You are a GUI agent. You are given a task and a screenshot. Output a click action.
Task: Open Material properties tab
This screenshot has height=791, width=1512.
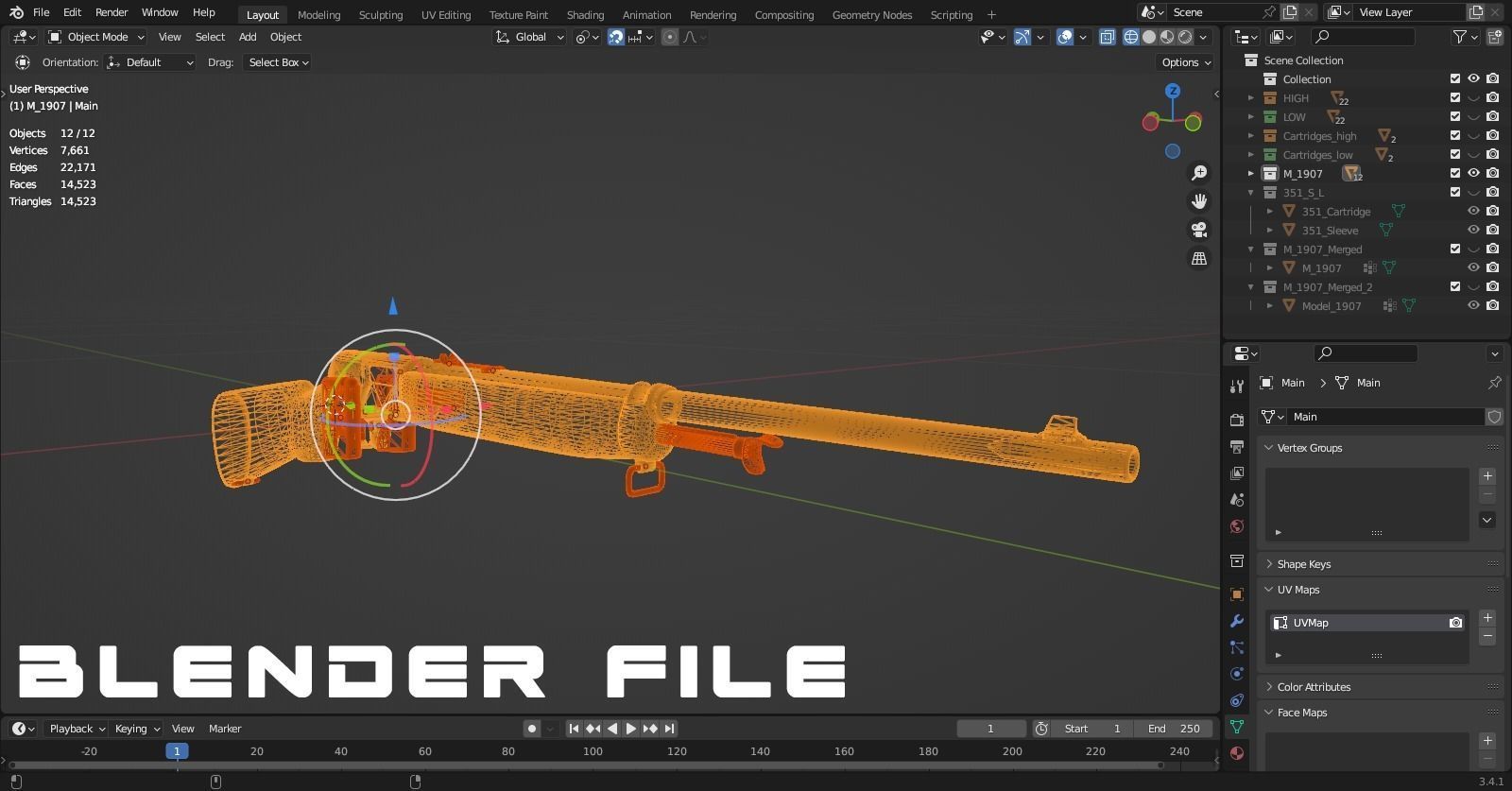(x=1237, y=753)
